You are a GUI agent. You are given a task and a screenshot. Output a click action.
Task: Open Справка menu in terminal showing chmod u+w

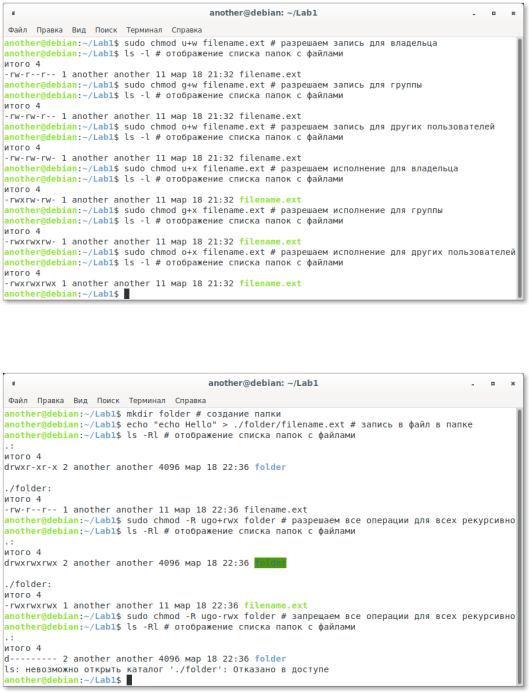coord(187,30)
